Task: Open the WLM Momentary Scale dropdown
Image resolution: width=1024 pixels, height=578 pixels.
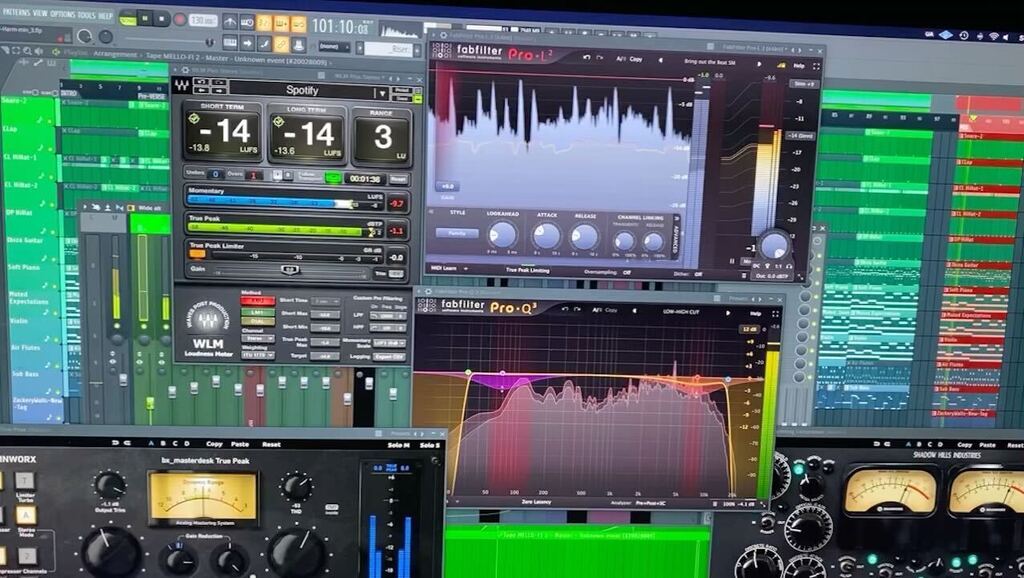Action: (x=389, y=343)
